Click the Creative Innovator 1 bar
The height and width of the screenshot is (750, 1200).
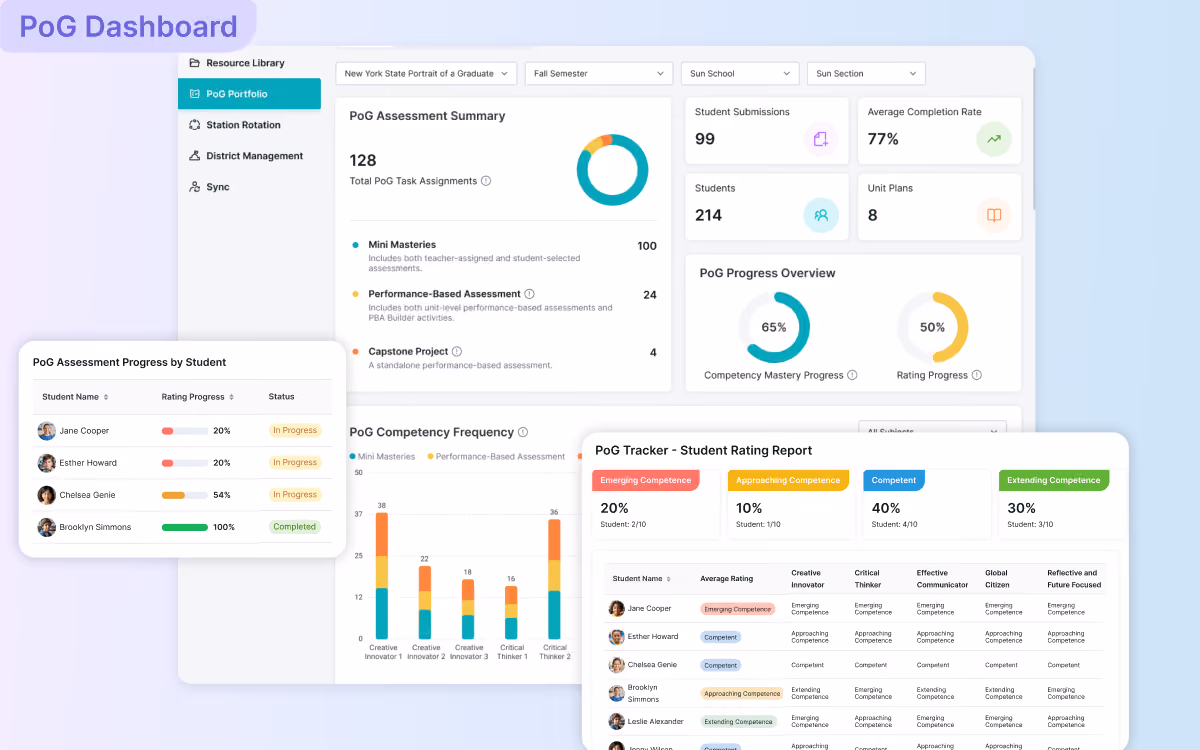click(x=381, y=576)
